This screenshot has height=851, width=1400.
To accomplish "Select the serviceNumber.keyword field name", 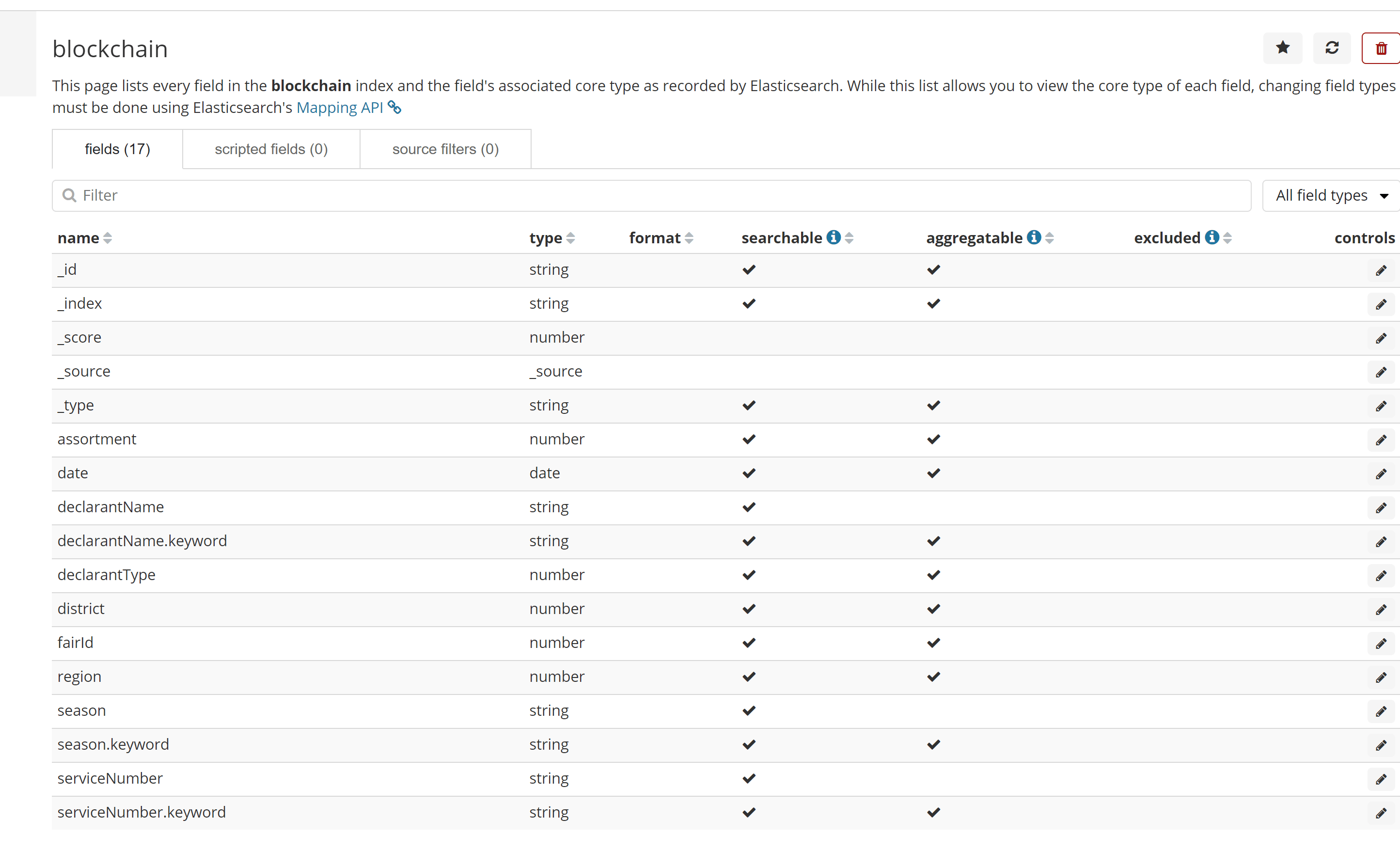I will pos(142,812).
